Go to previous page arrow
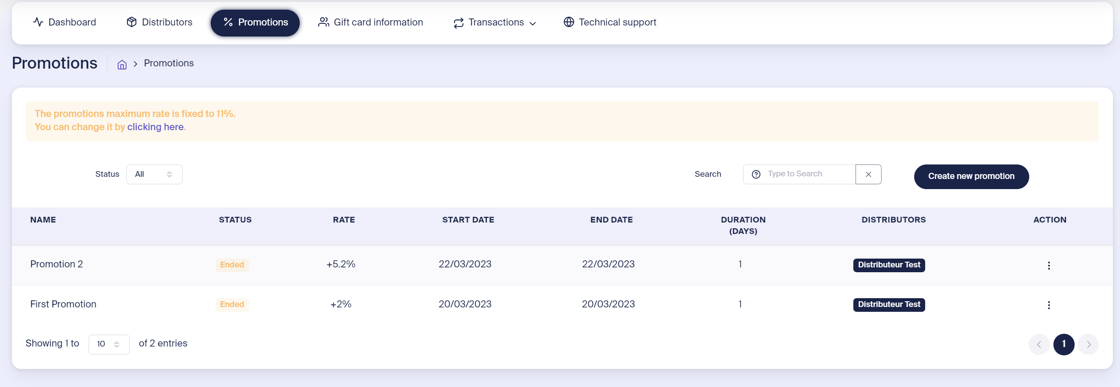The image size is (1120, 387). click(1039, 345)
